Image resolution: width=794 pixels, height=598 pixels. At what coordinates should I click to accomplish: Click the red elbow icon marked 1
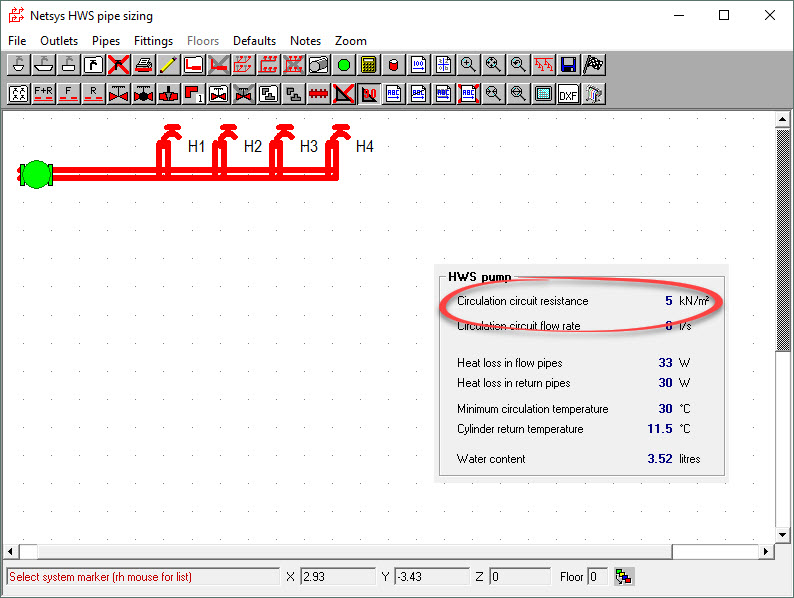click(193, 94)
